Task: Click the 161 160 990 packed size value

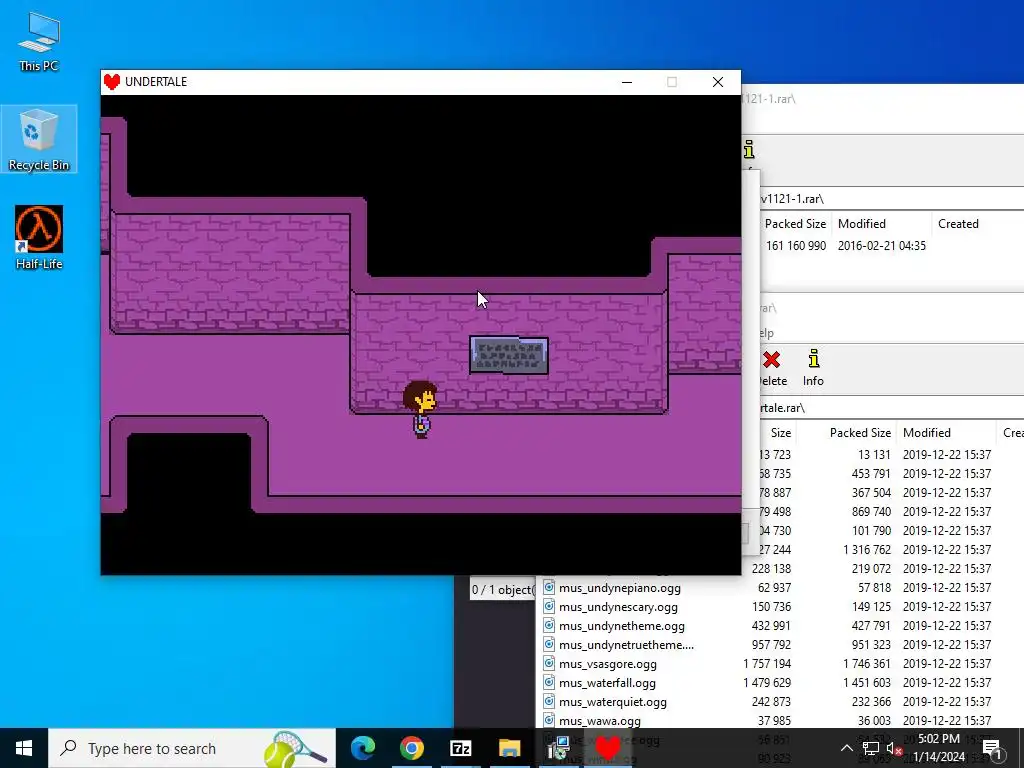Action: 796,246
